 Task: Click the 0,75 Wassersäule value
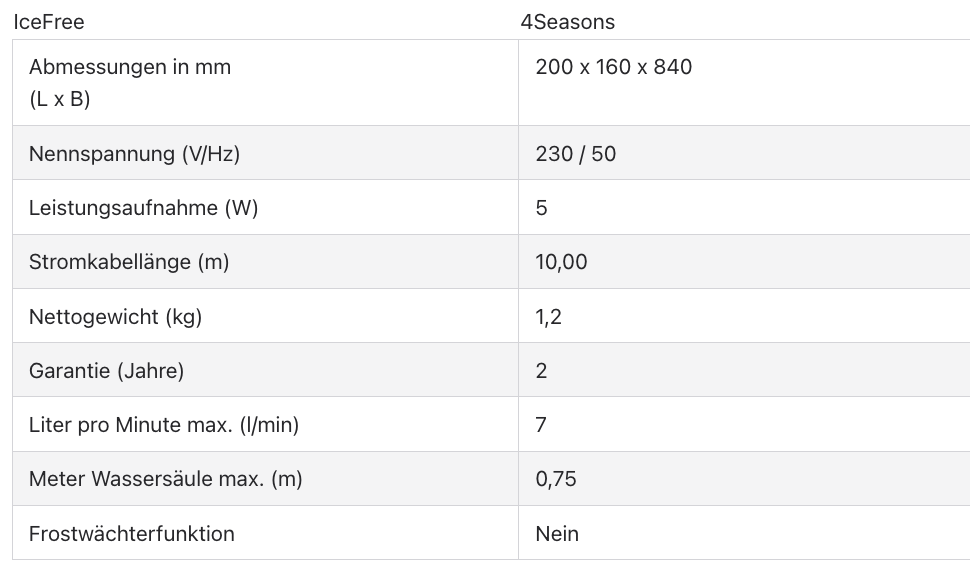556,479
